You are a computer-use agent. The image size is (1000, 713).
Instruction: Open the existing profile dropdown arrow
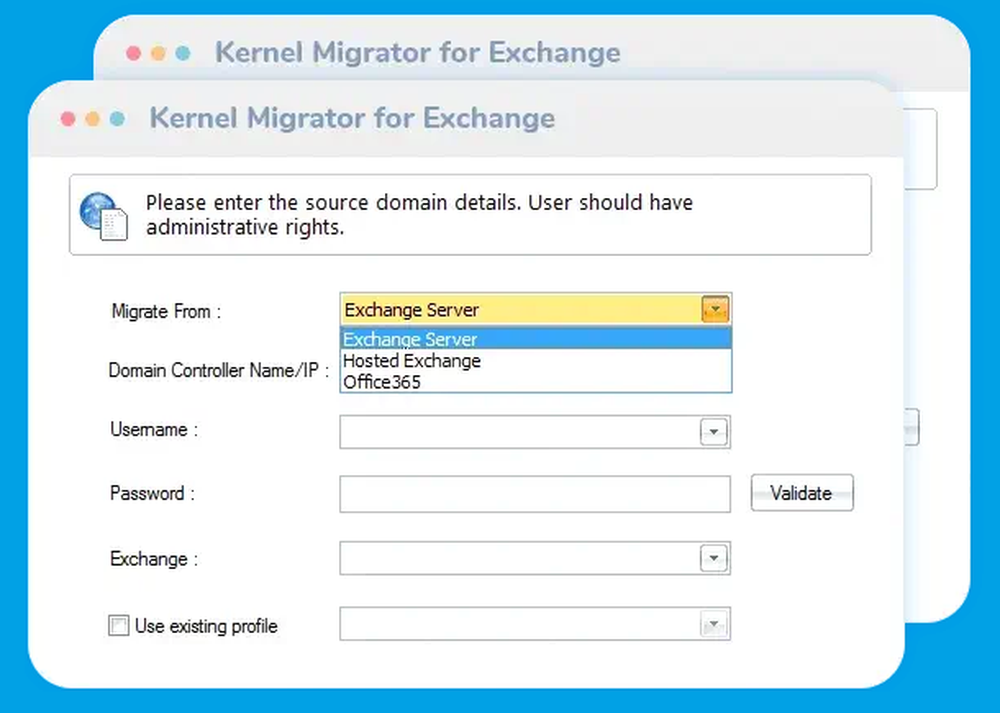click(714, 624)
